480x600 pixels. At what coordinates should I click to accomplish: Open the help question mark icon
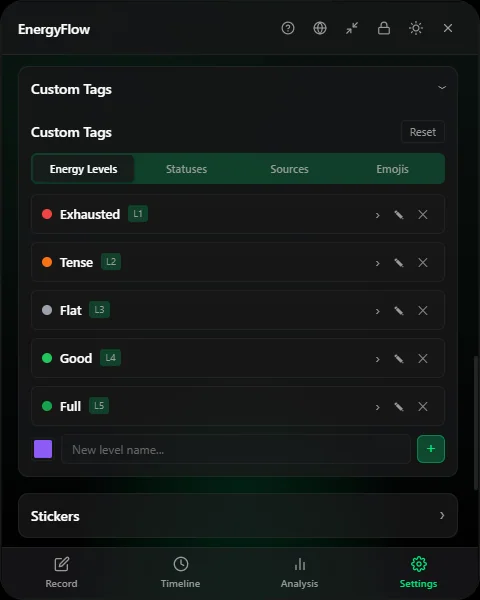pos(288,28)
